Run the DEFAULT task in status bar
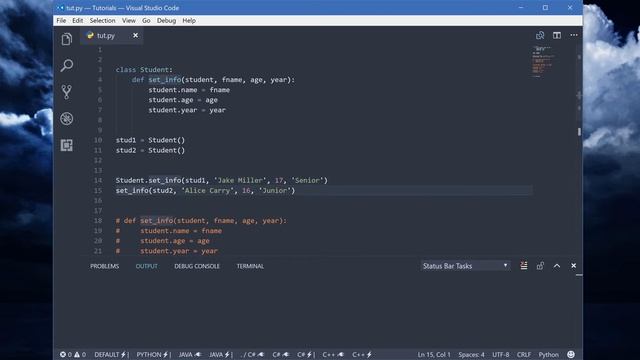Image resolution: width=640 pixels, height=360 pixels. (x=111, y=355)
